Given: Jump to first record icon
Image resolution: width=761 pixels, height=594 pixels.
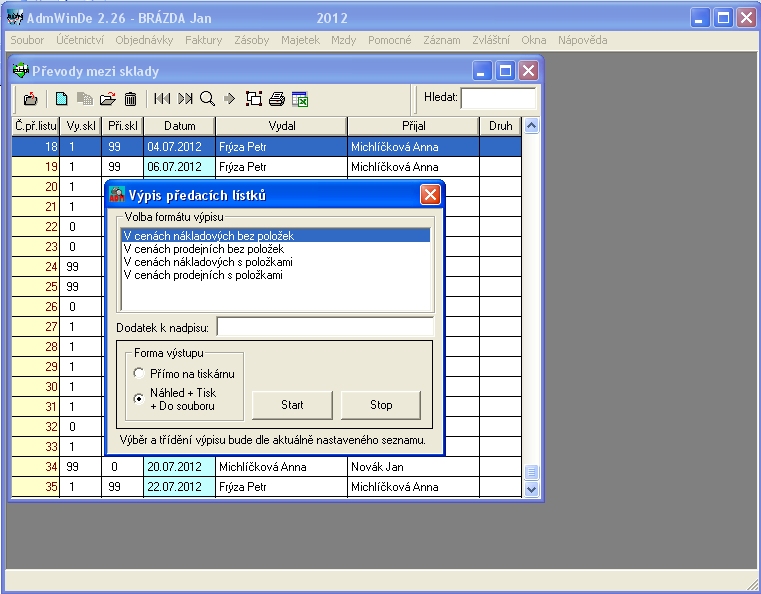Looking at the screenshot, I should coord(162,99).
